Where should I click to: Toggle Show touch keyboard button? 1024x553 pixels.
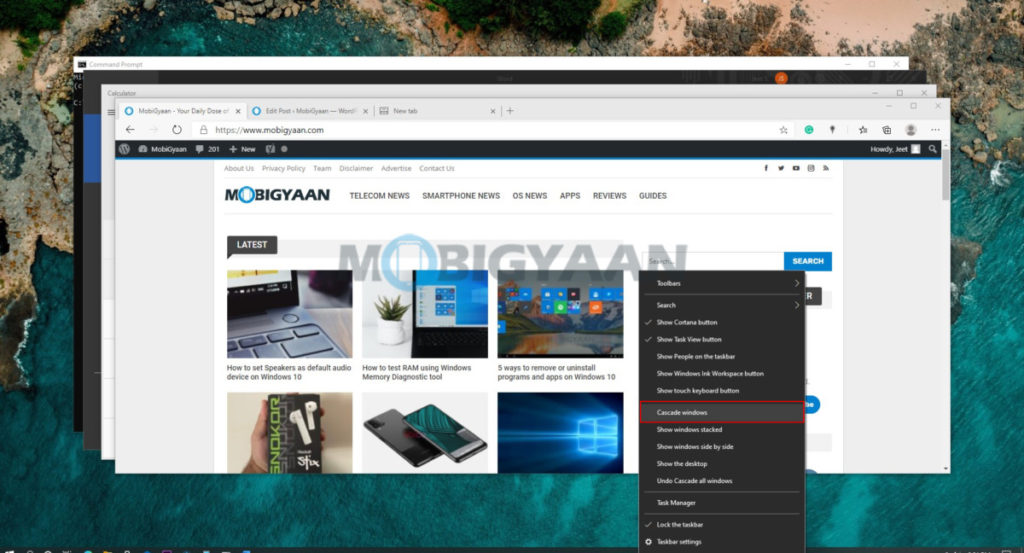pos(722,390)
